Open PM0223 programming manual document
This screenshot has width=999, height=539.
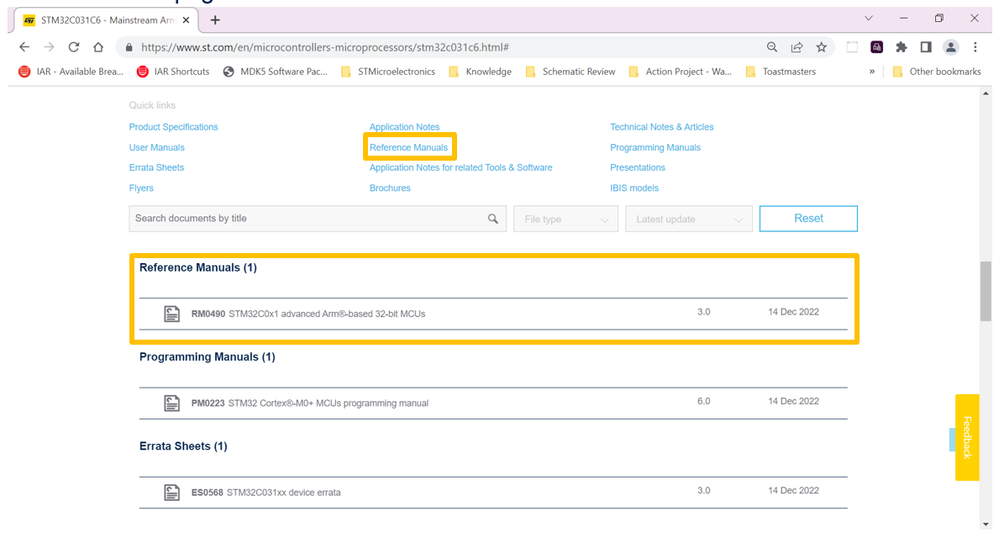click(x=310, y=403)
